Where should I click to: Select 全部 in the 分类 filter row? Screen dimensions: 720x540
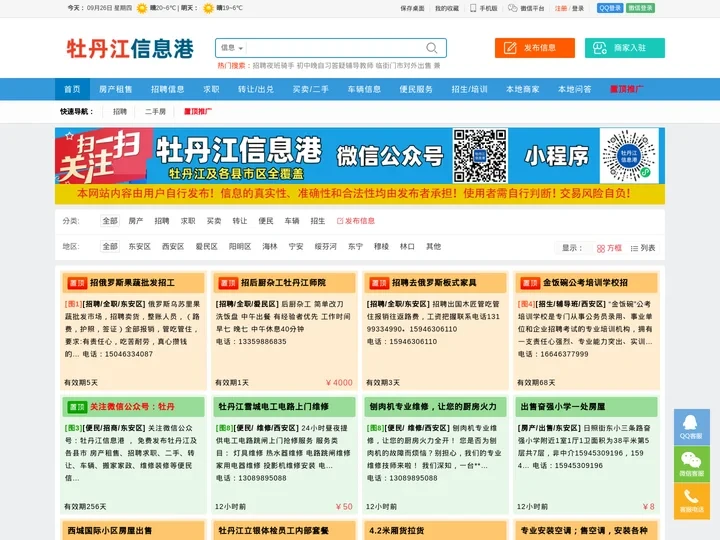coord(110,221)
